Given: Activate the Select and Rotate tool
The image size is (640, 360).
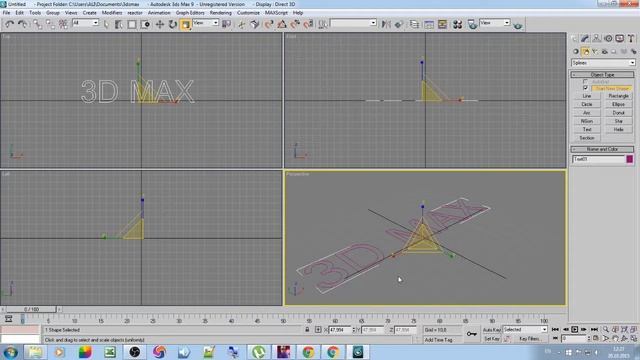Looking at the screenshot, I should [173, 24].
